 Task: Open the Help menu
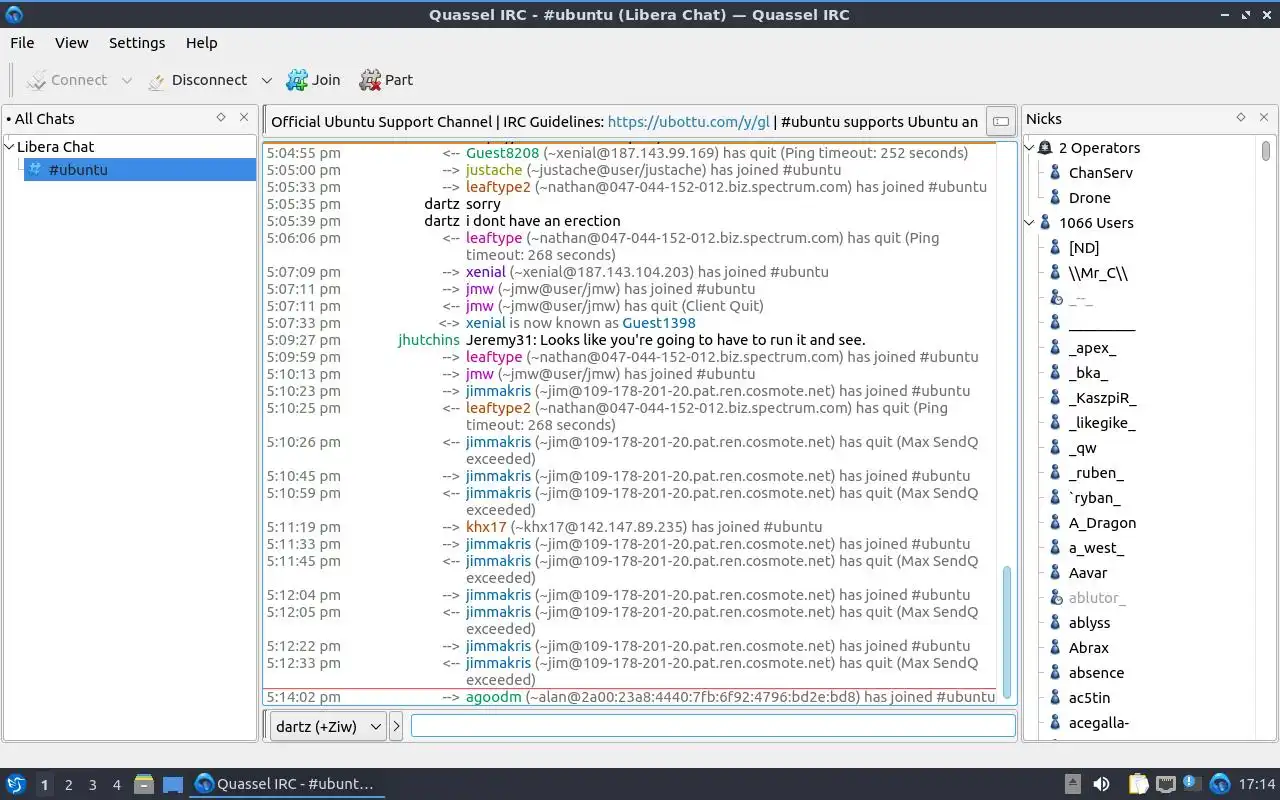201,43
